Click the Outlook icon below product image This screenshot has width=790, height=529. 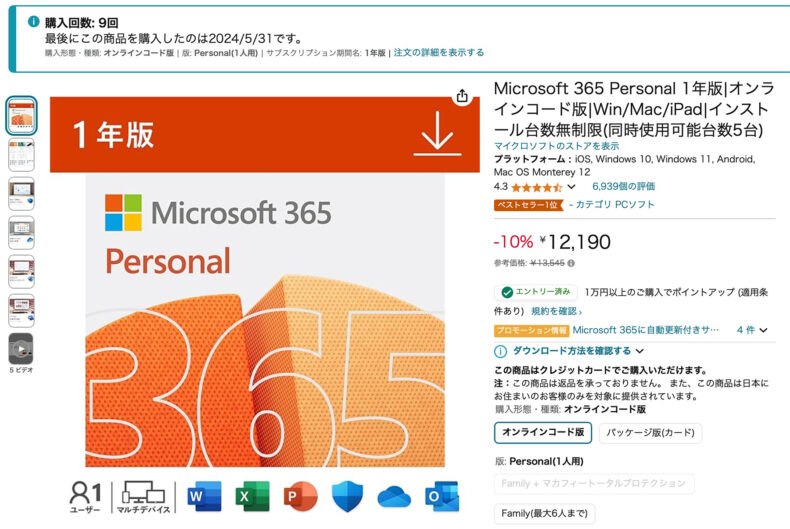coord(442,496)
